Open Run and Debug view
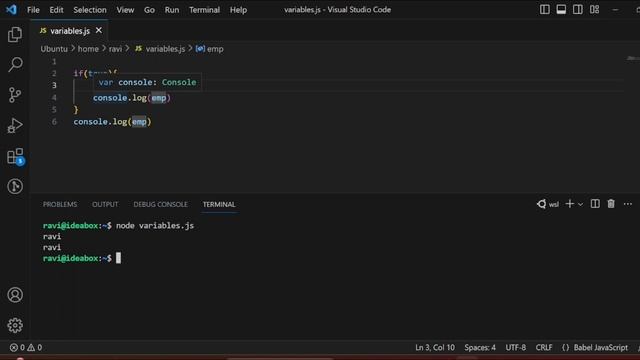 (15, 125)
